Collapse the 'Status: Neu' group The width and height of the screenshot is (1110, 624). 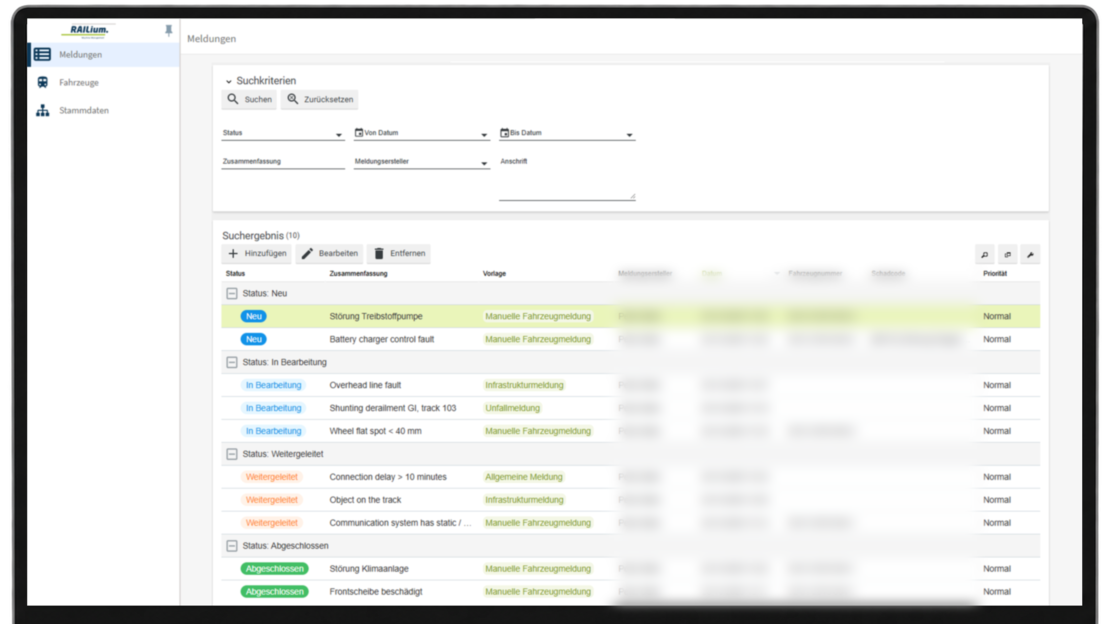coord(231,293)
